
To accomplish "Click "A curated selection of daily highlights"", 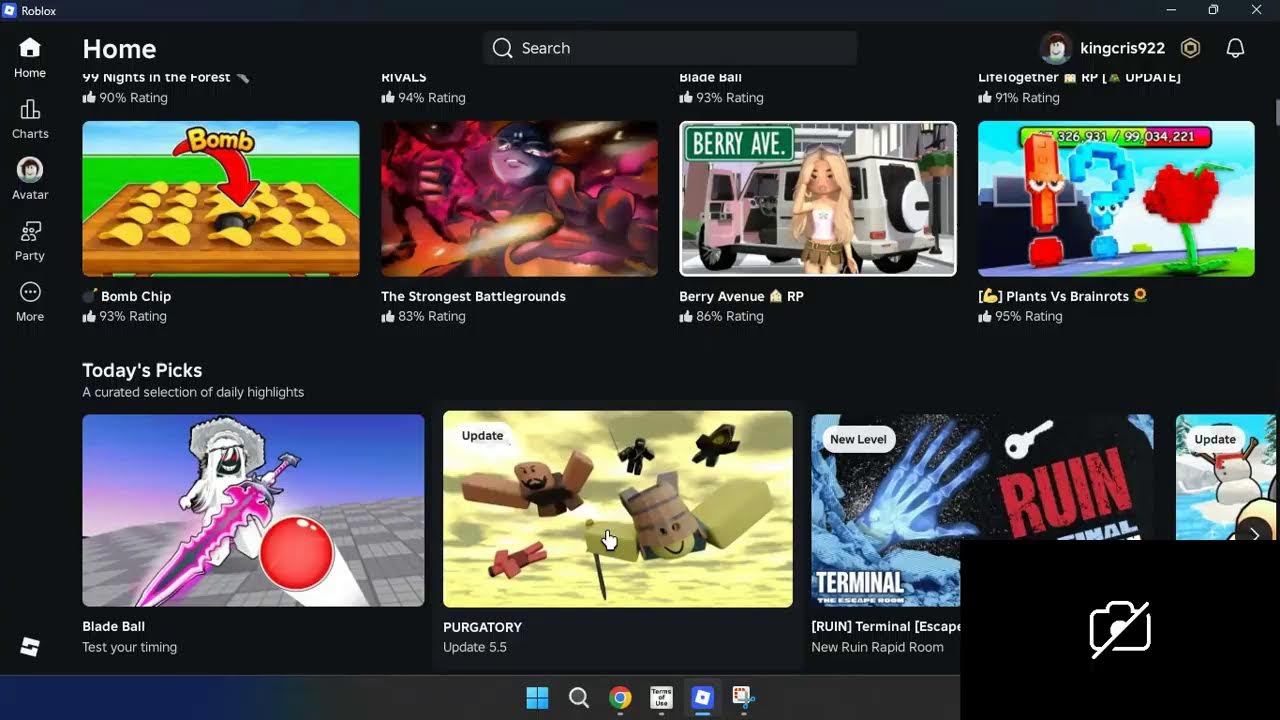I will [193, 392].
